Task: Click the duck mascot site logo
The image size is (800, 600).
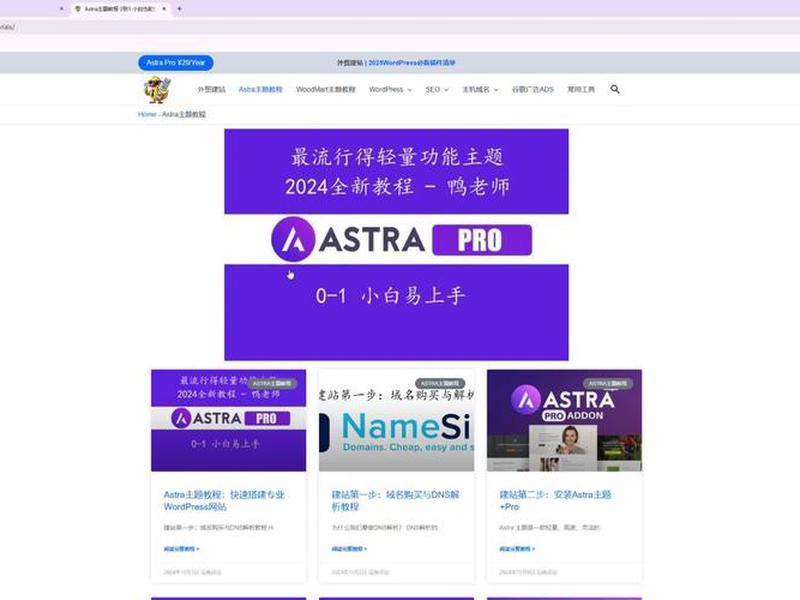Action: [x=157, y=90]
